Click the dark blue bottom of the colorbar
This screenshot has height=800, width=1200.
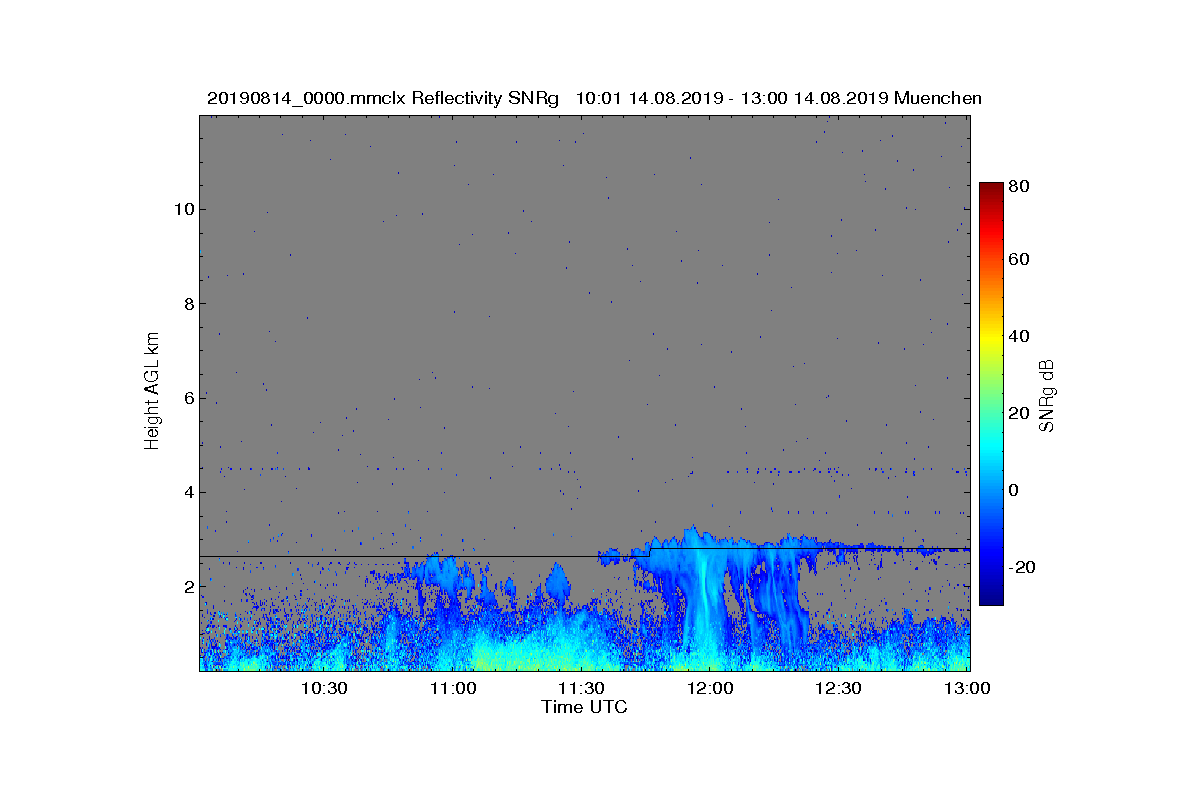tap(991, 596)
